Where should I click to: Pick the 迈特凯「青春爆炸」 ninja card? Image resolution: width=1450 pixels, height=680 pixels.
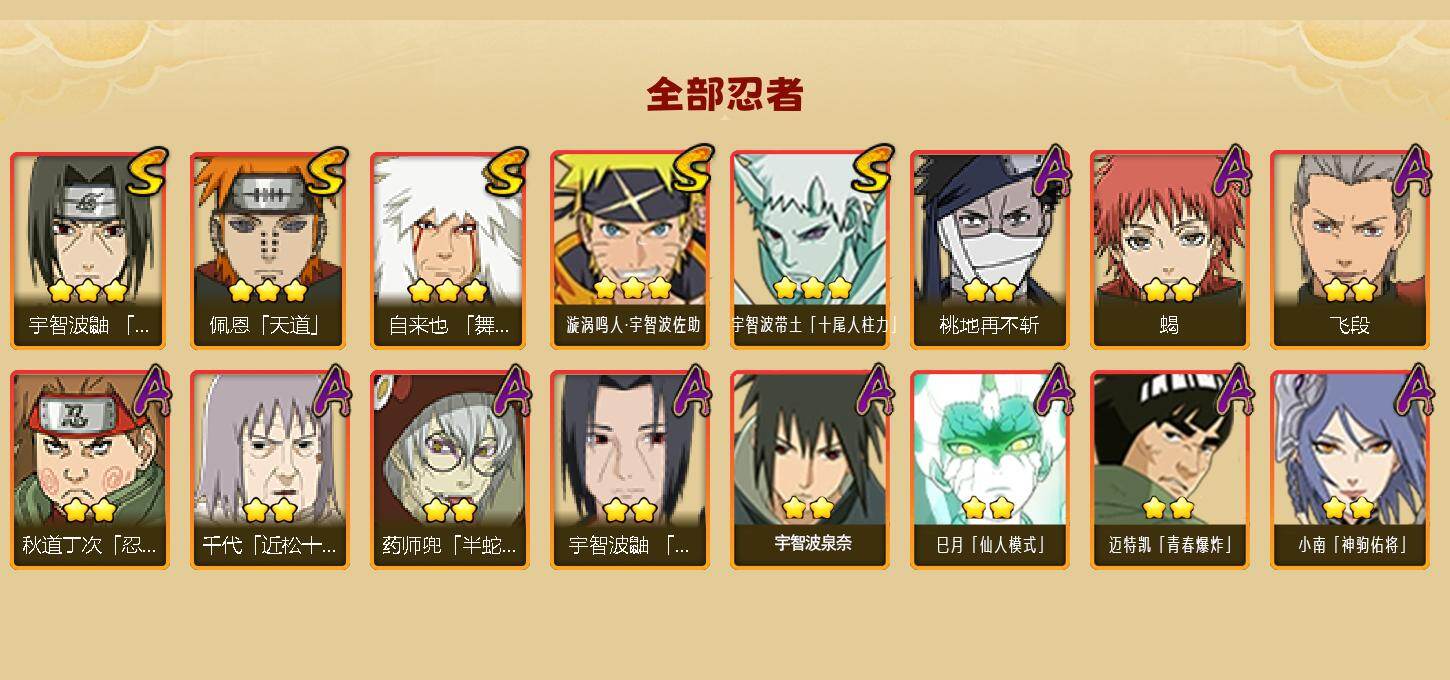pyautogui.click(x=1169, y=470)
